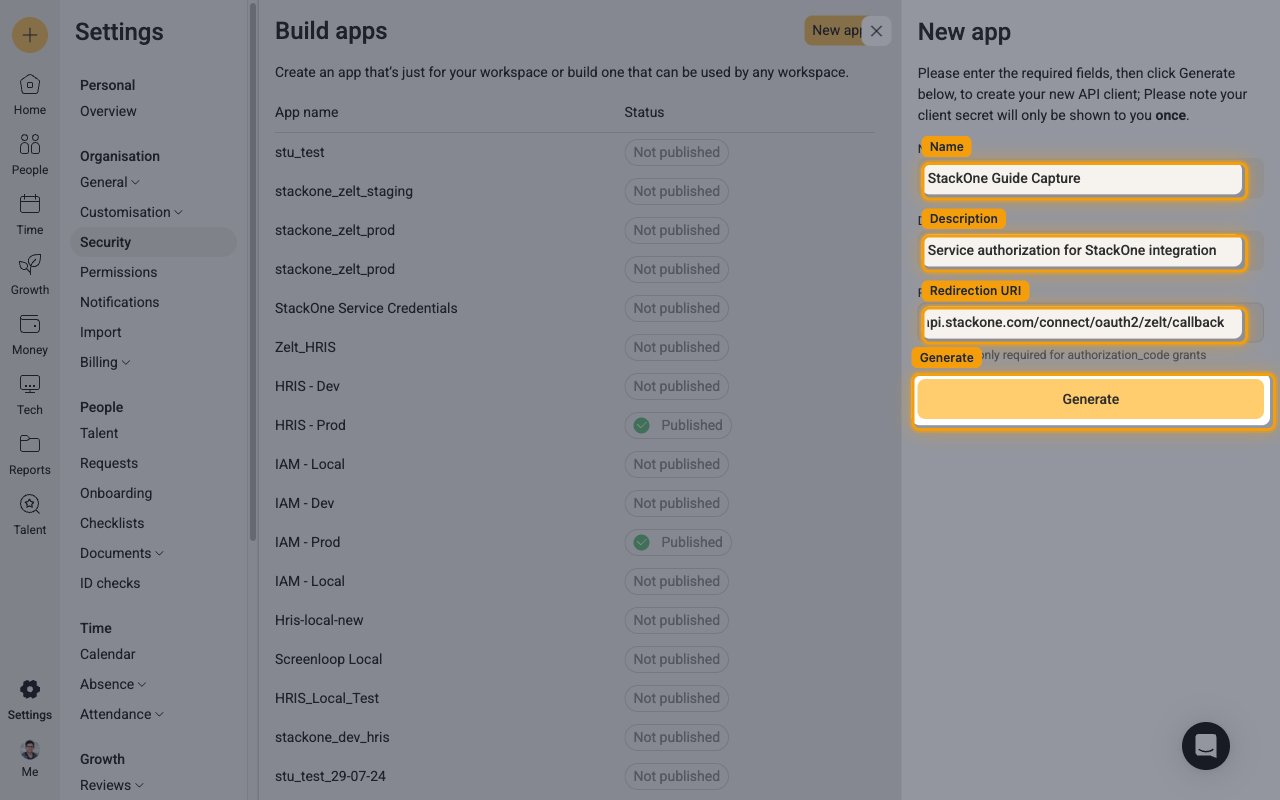Open Calendar under Time settings
The height and width of the screenshot is (800, 1280).
107,654
